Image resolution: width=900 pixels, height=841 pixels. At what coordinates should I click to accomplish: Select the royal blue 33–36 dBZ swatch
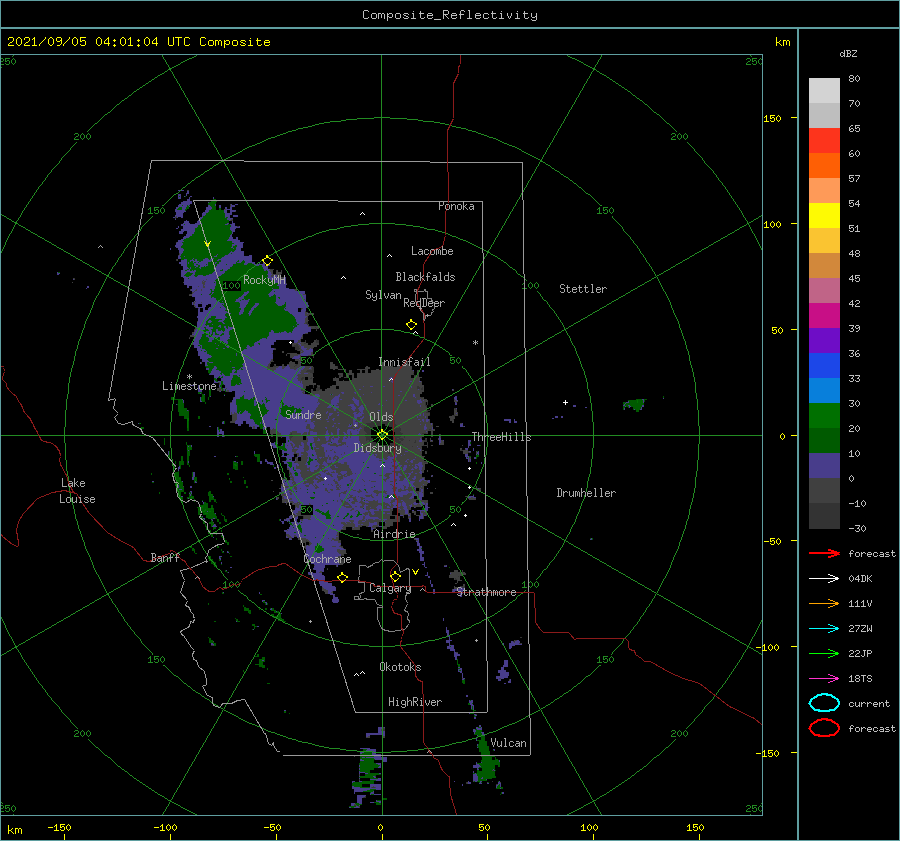[824, 365]
